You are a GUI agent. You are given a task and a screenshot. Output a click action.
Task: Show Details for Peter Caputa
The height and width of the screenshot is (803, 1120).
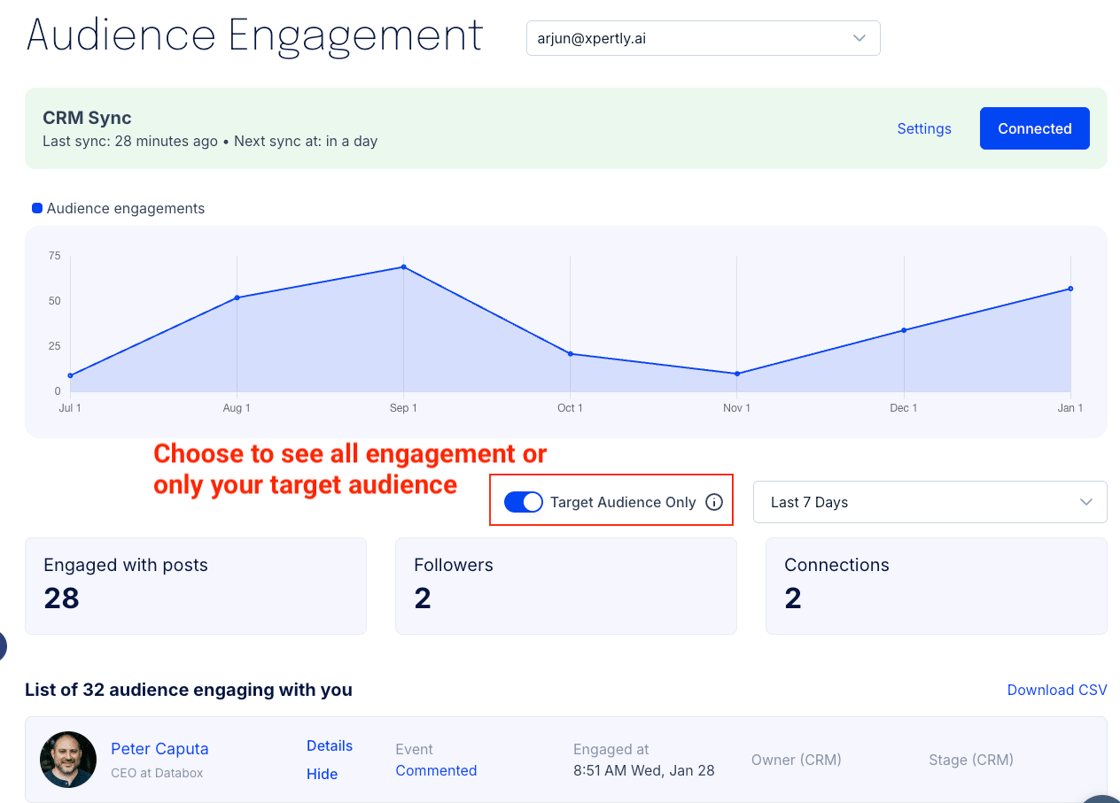330,746
